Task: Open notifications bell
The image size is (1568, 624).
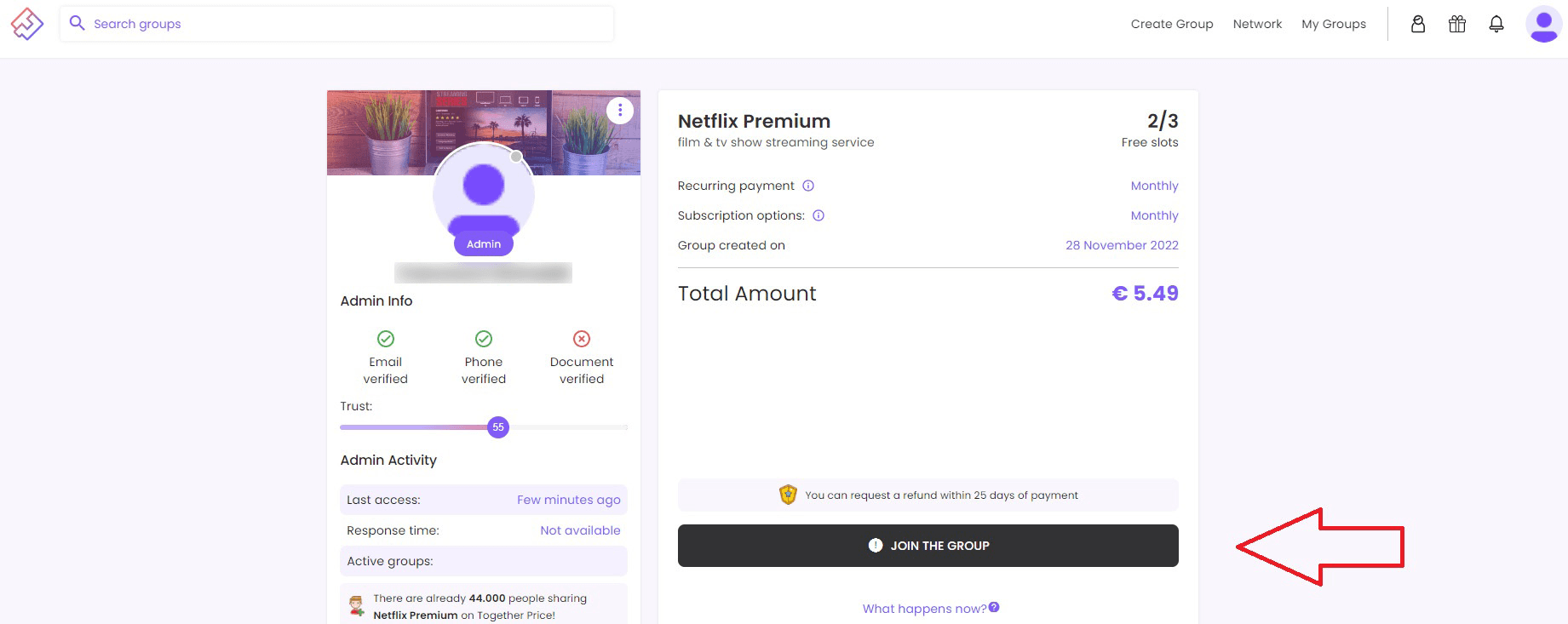Action: click(1496, 24)
